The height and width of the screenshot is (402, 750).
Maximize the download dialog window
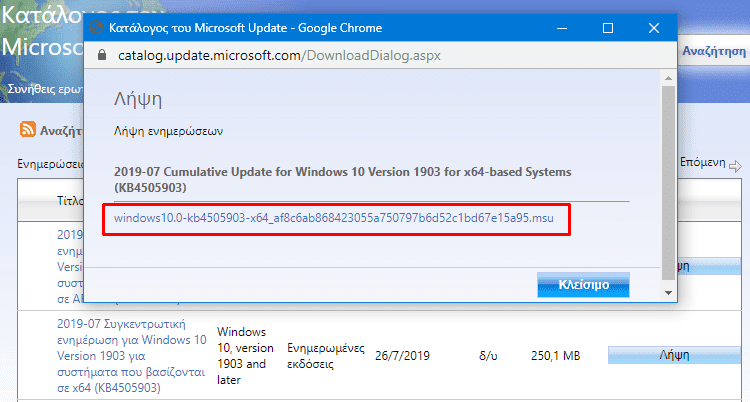(608, 28)
